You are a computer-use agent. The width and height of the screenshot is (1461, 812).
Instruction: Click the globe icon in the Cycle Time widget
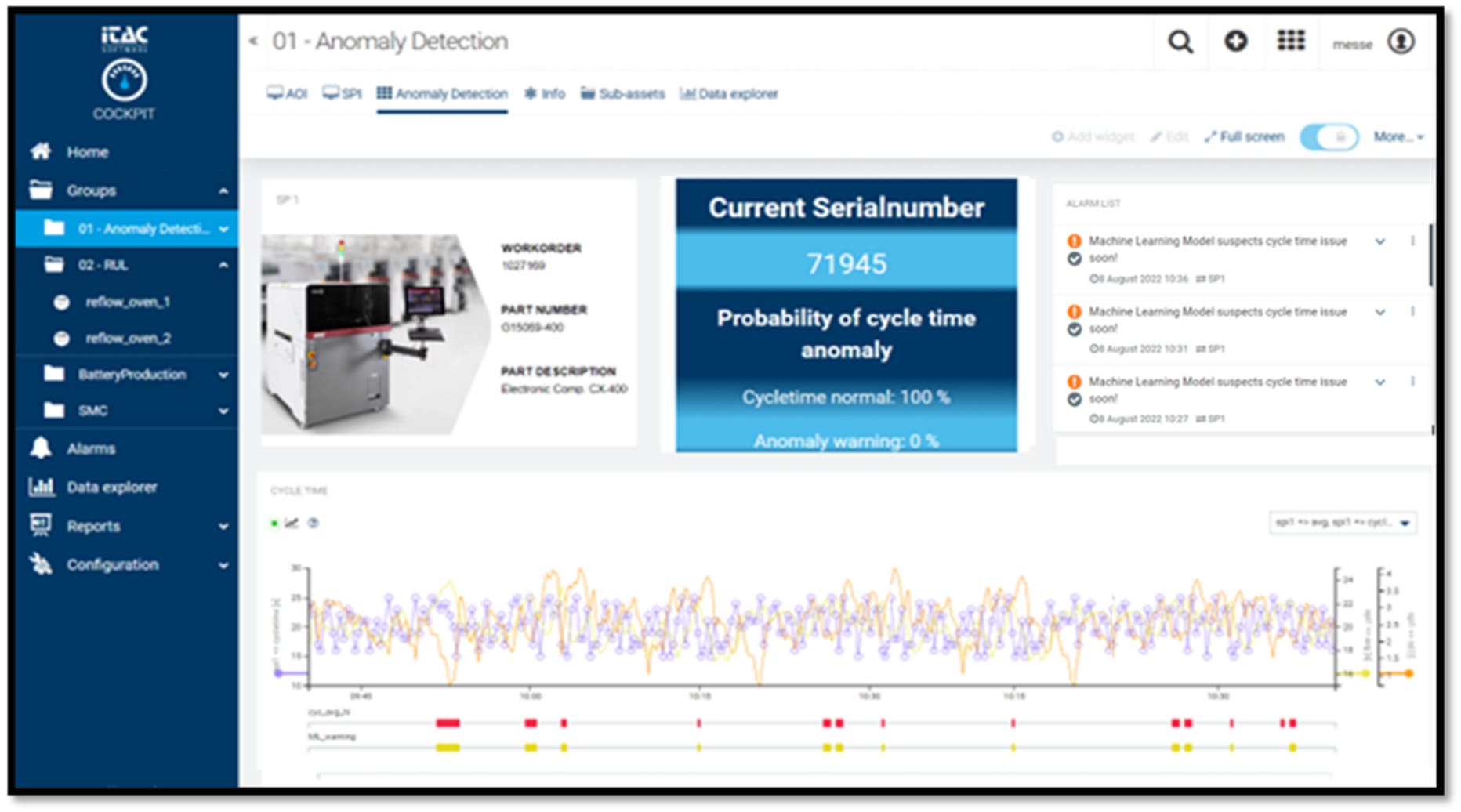(x=312, y=522)
